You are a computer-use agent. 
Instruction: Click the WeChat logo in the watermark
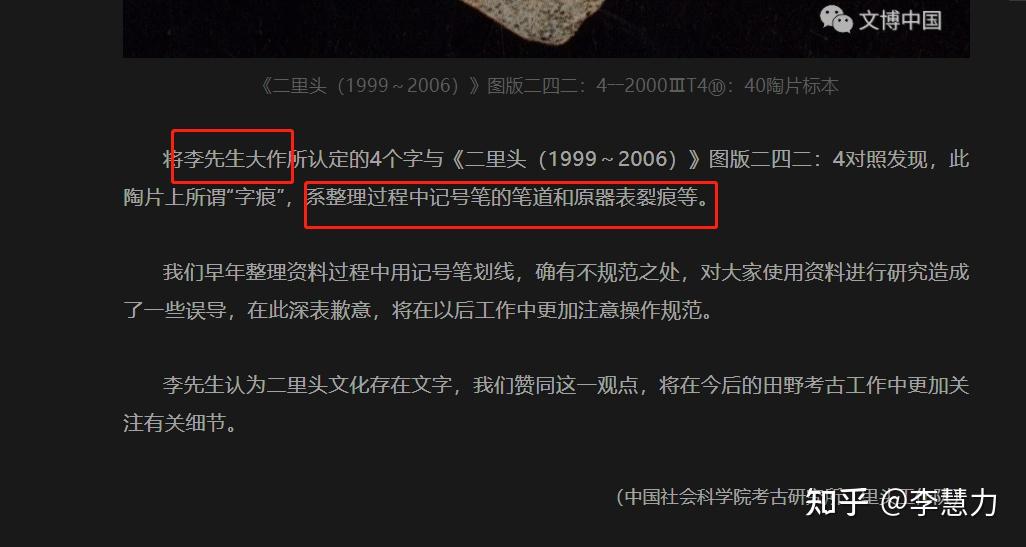point(836,19)
